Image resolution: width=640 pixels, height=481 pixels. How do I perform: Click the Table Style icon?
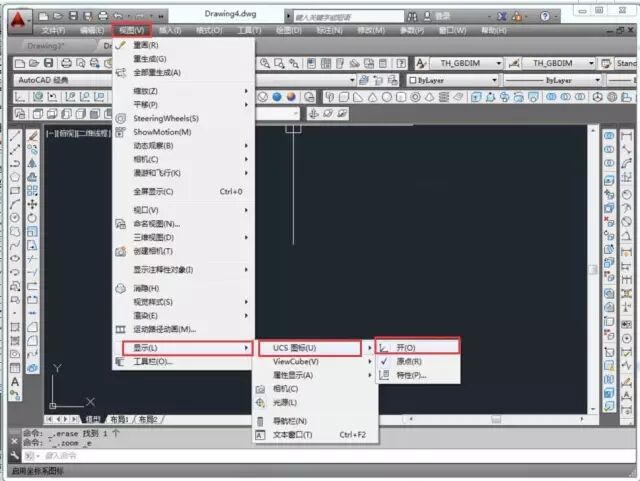(x=606, y=63)
